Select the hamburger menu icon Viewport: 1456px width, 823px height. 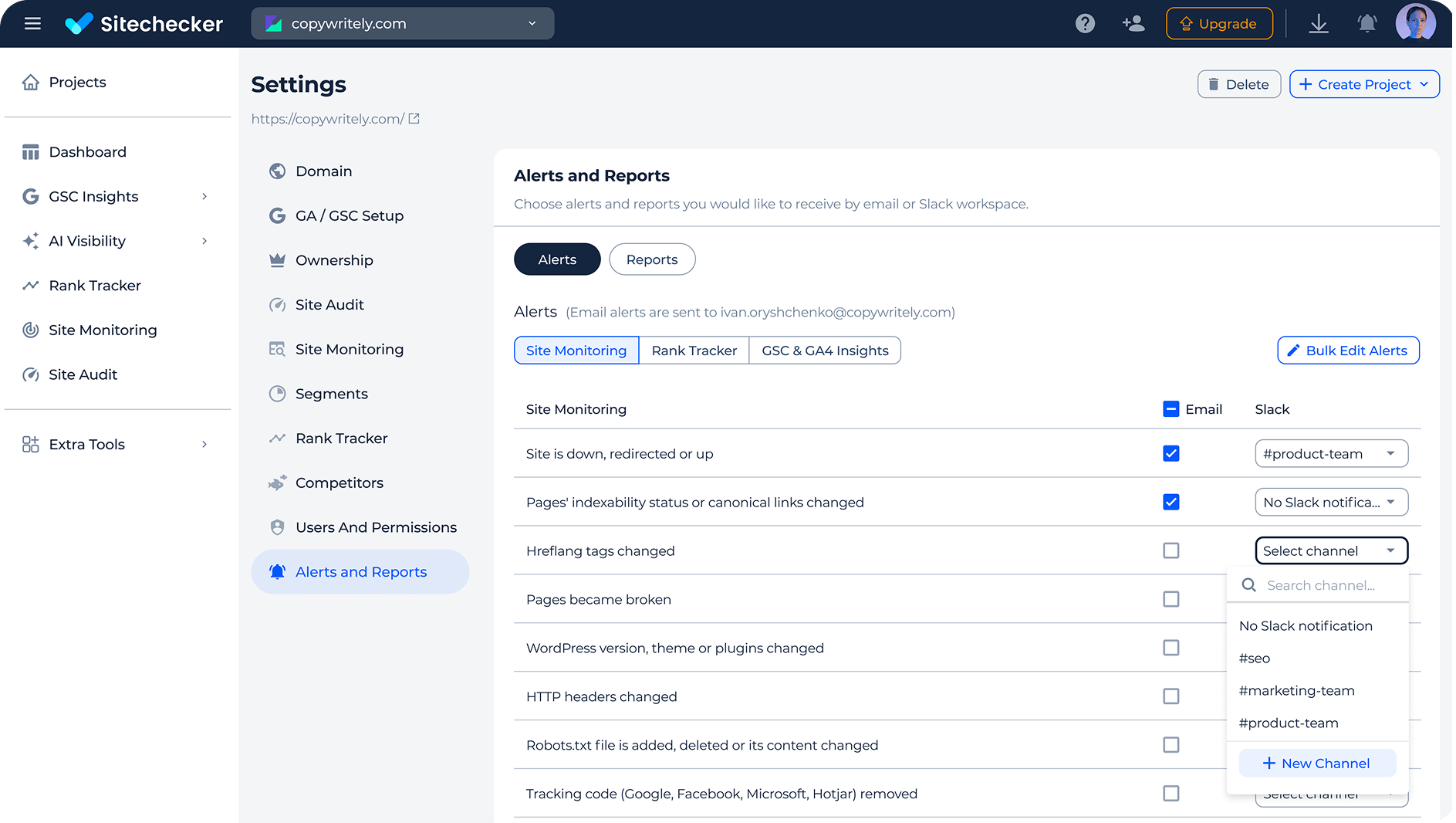pyautogui.click(x=32, y=23)
